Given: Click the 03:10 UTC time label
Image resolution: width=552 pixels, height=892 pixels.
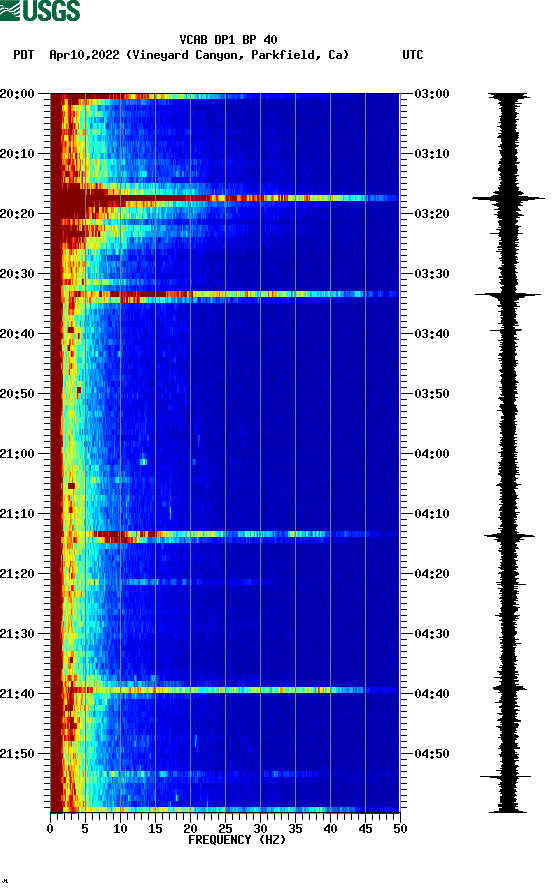Looking at the screenshot, I should coord(432,154).
